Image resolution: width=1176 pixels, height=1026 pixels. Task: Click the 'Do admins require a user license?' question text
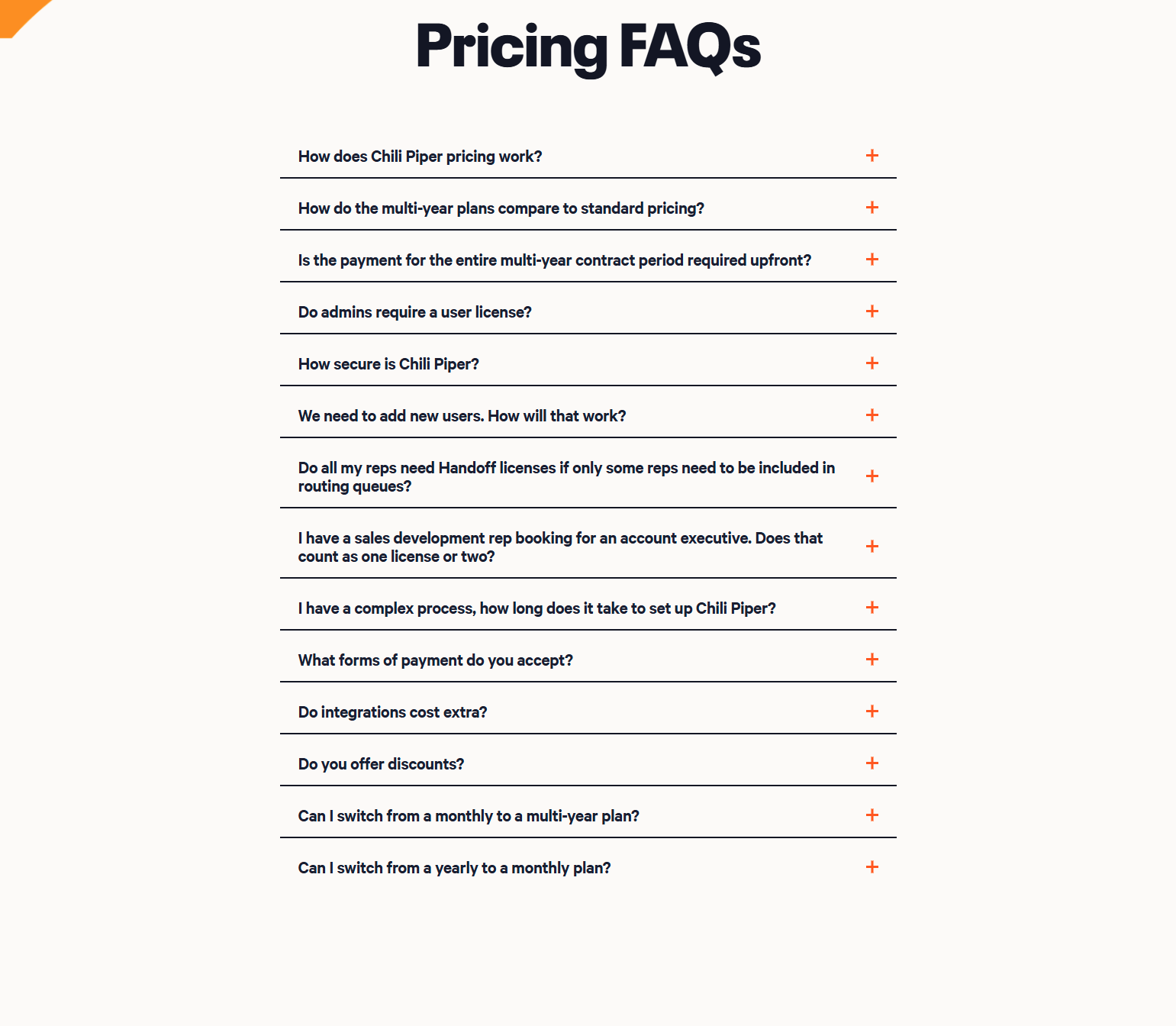coord(414,311)
